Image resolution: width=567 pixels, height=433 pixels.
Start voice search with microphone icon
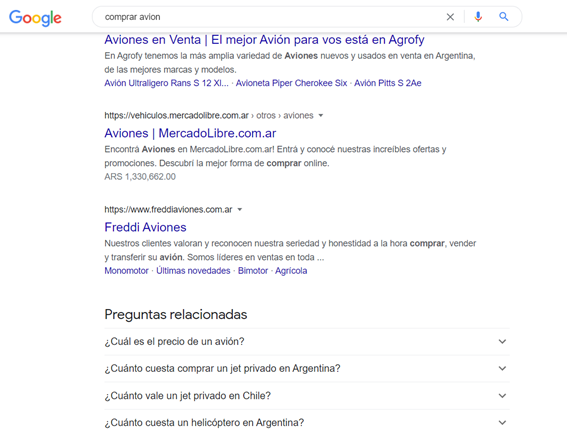tap(478, 17)
